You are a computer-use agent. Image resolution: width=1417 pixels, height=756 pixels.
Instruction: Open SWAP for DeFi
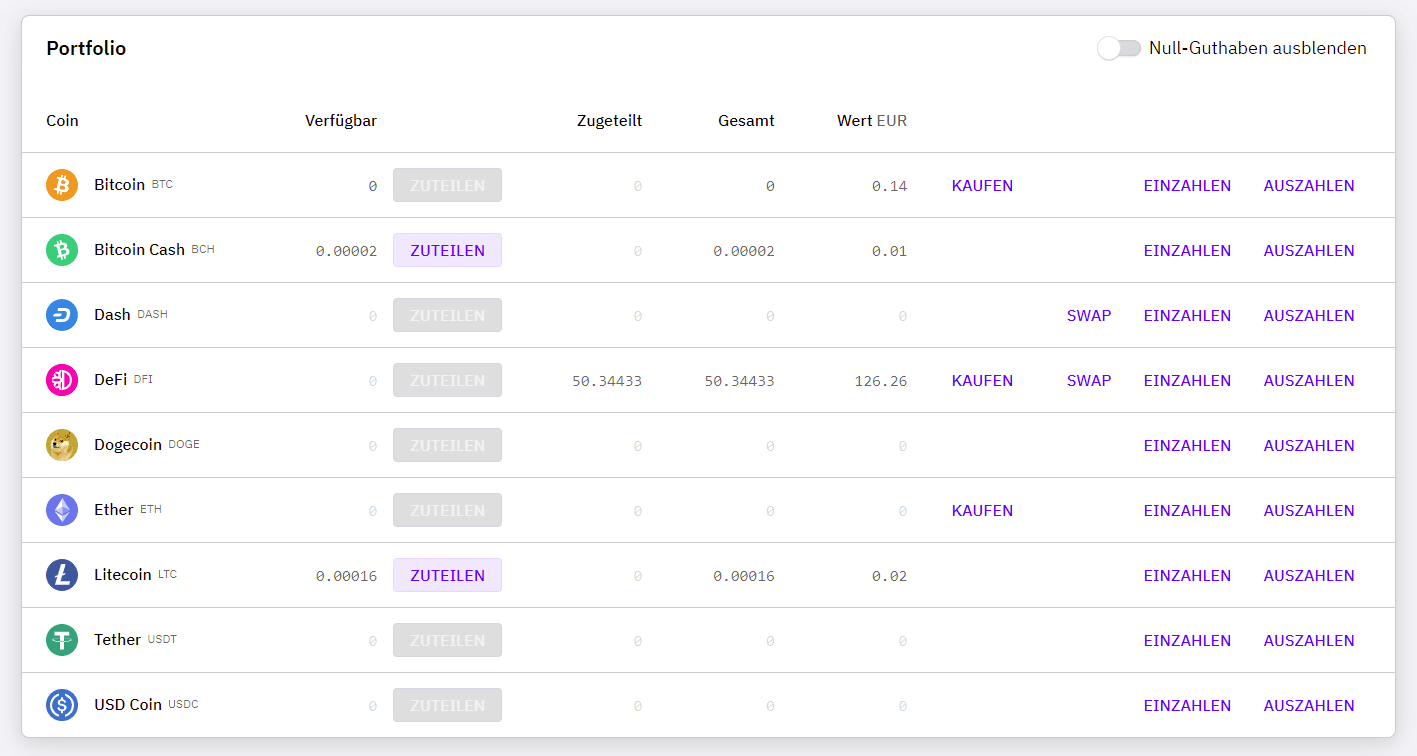(x=1089, y=381)
